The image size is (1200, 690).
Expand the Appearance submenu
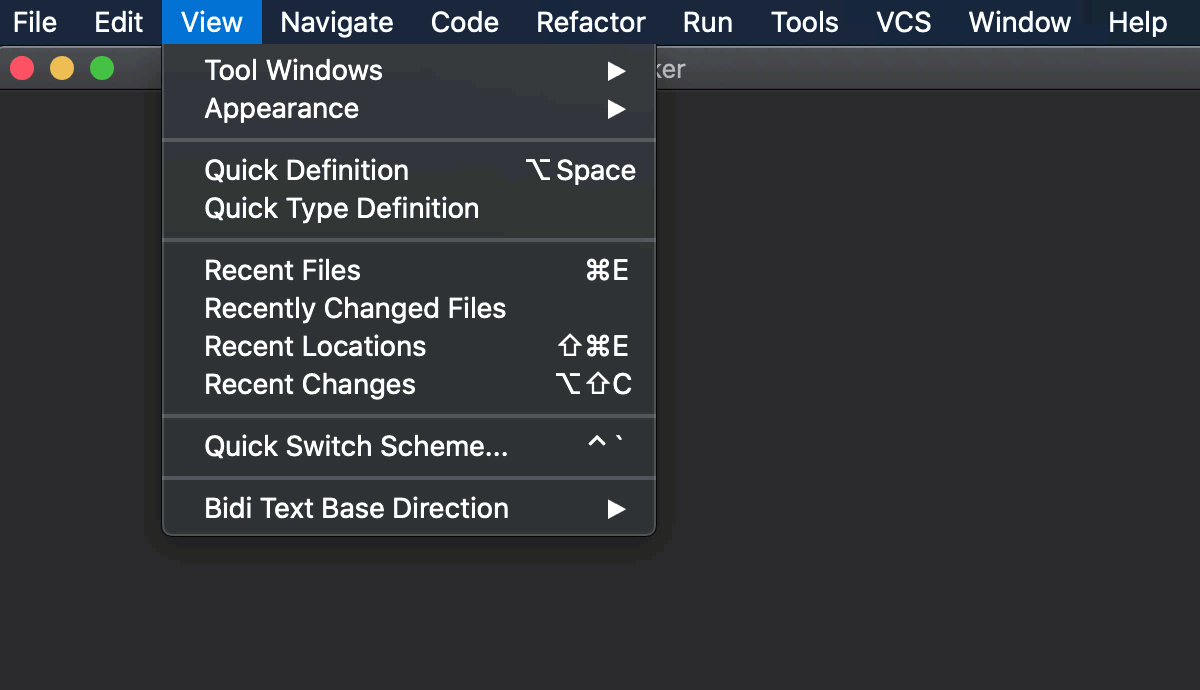pos(282,109)
